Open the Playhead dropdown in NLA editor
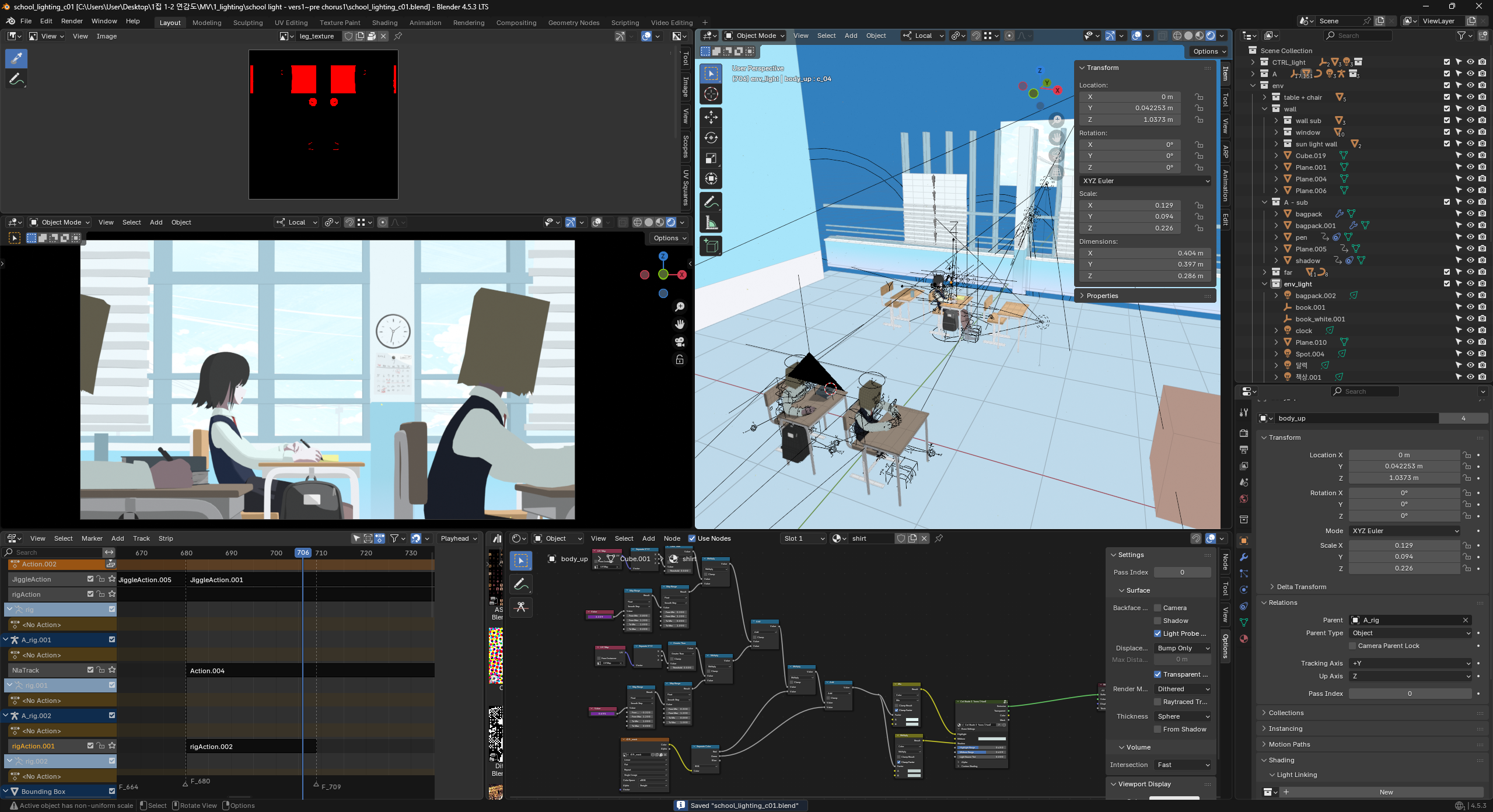Image resolution: width=1493 pixels, height=812 pixels. coord(459,538)
